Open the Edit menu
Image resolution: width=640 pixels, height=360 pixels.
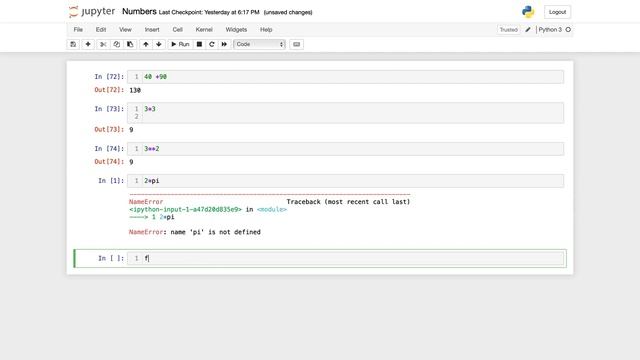pyautogui.click(x=101, y=29)
